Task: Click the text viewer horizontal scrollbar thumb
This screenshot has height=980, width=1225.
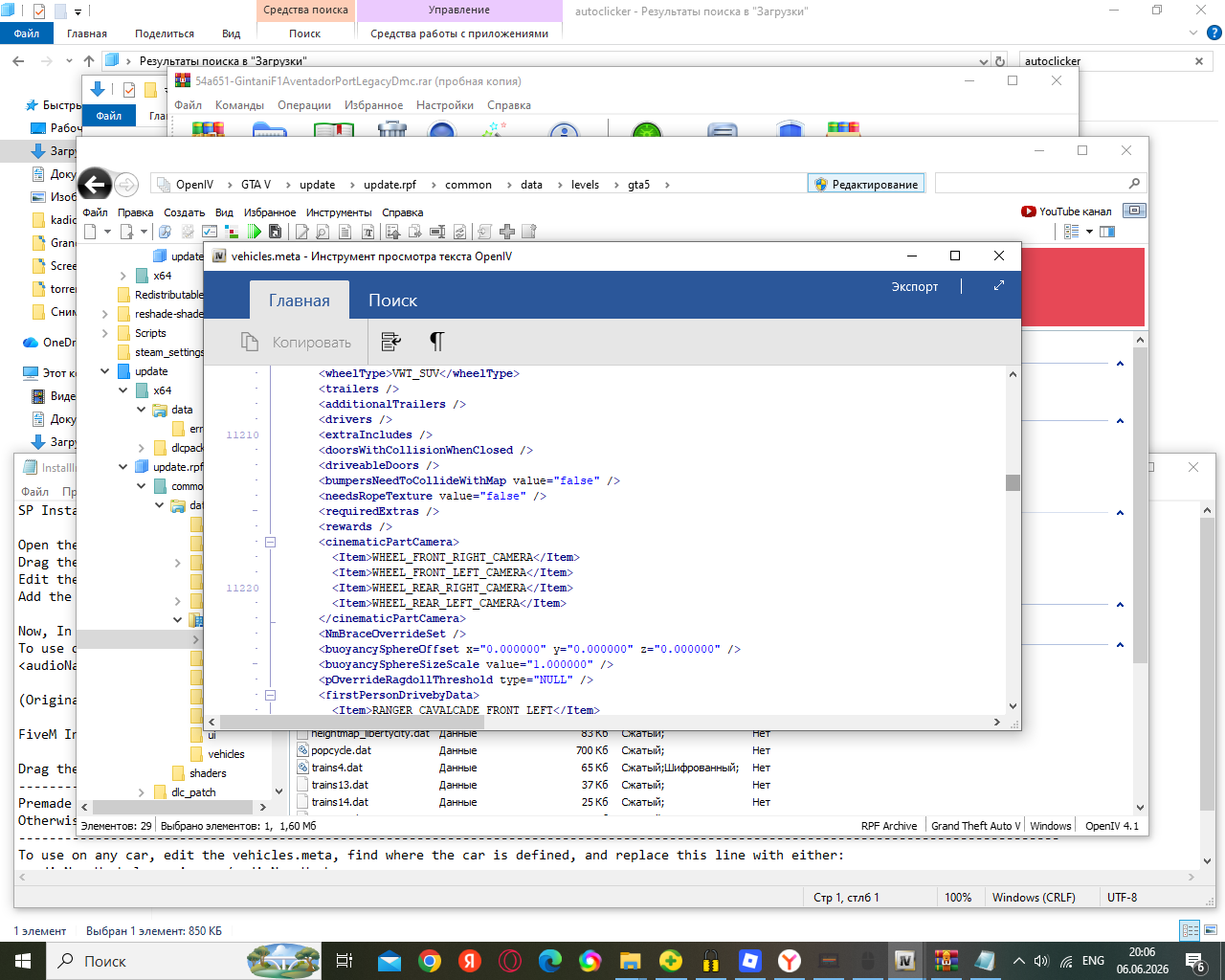Action: click(x=351, y=722)
